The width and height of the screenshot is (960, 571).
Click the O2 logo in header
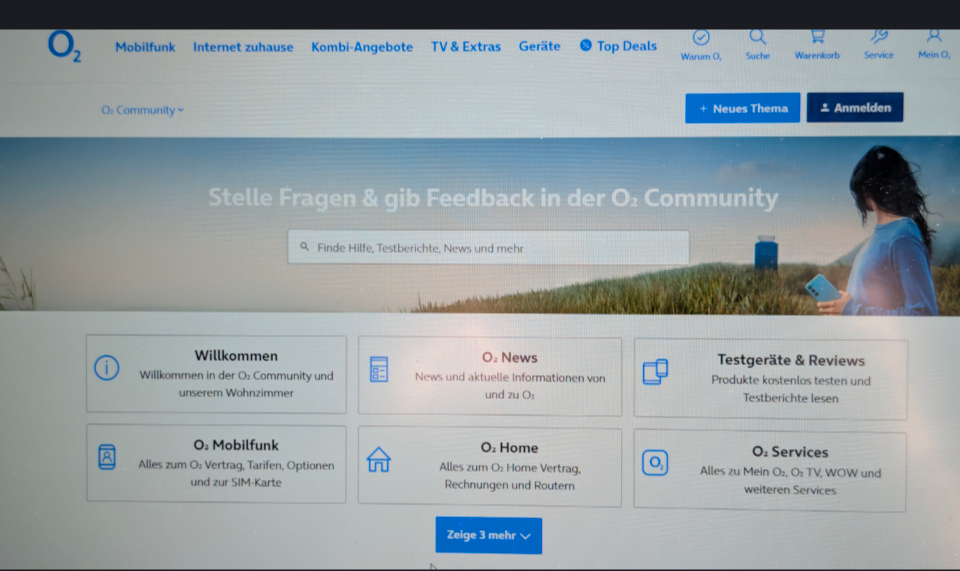(64, 47)
